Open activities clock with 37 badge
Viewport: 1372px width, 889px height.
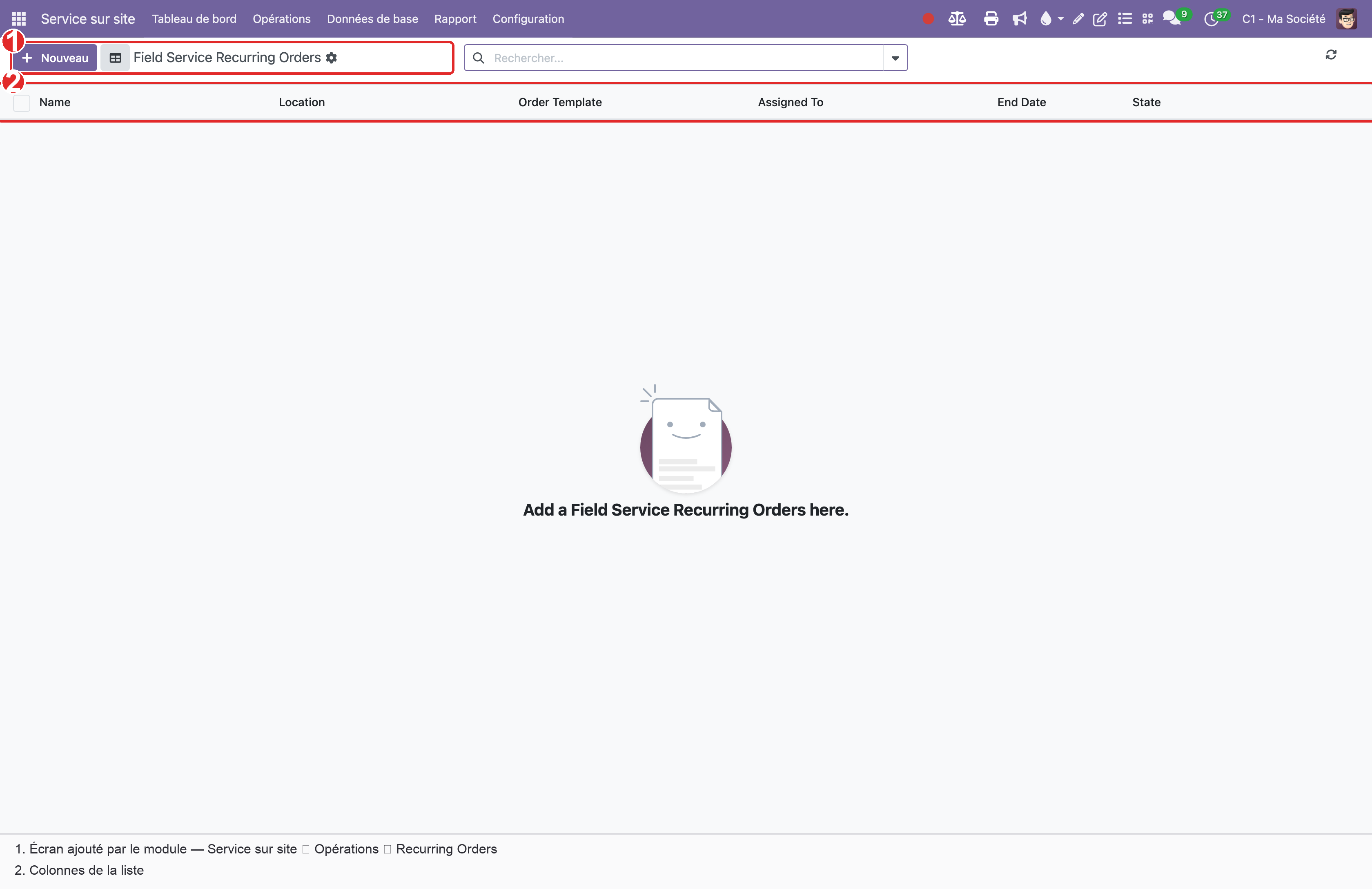(x=1216, y=18)
